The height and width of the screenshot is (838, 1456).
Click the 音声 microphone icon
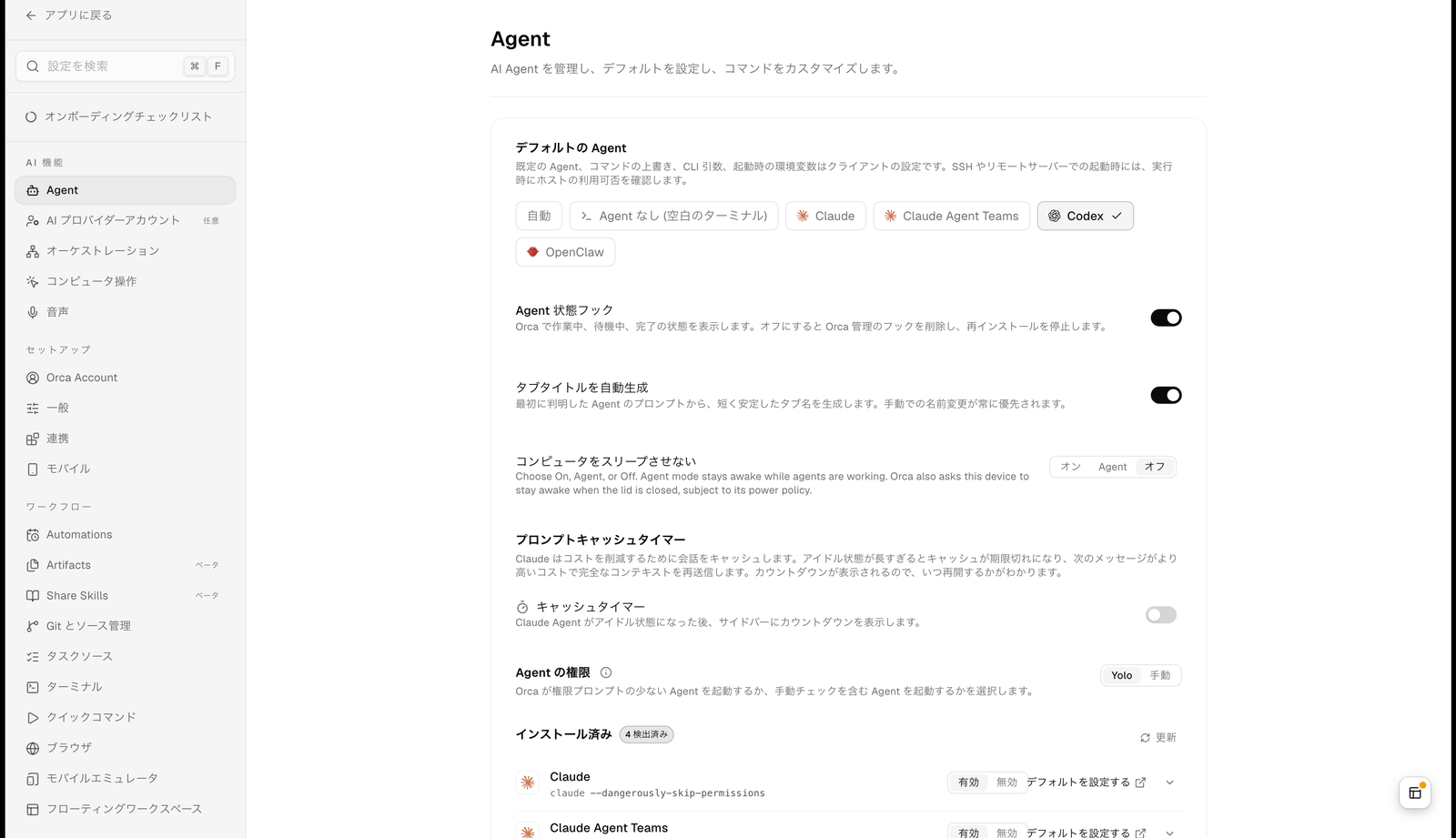point(33,312)
